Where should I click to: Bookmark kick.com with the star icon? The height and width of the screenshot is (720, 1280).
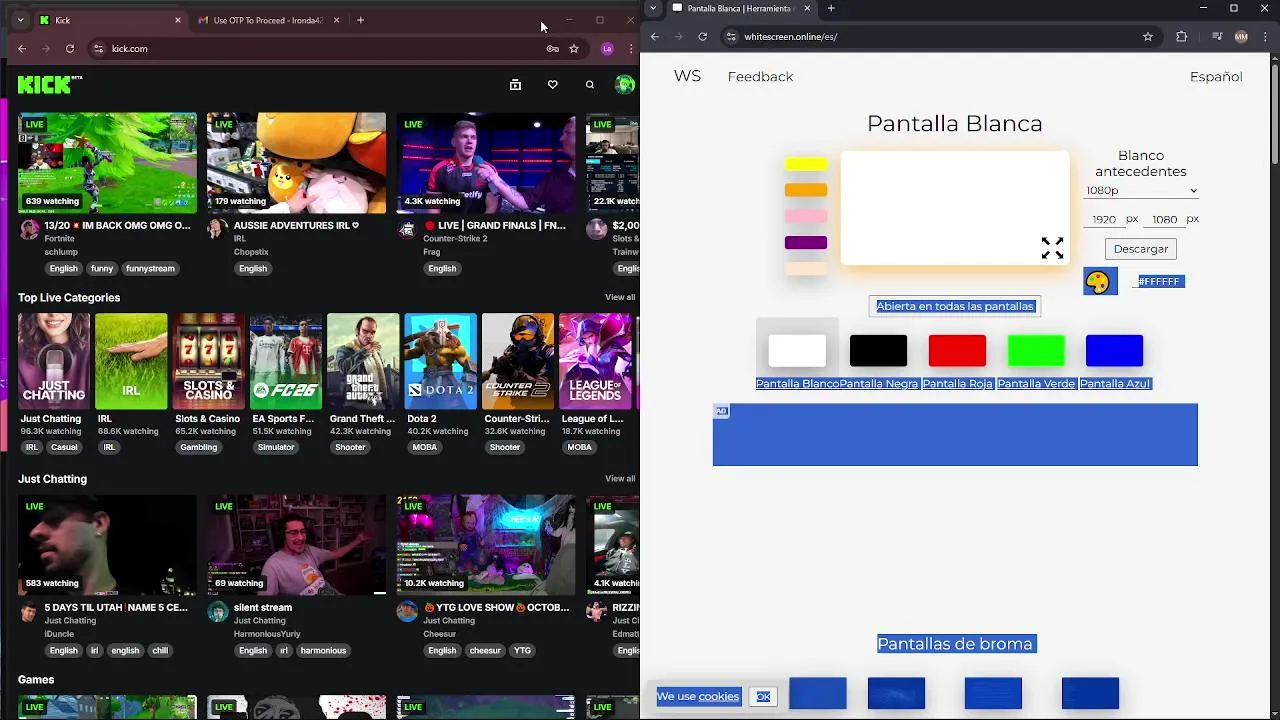click(x=574, y=48)
